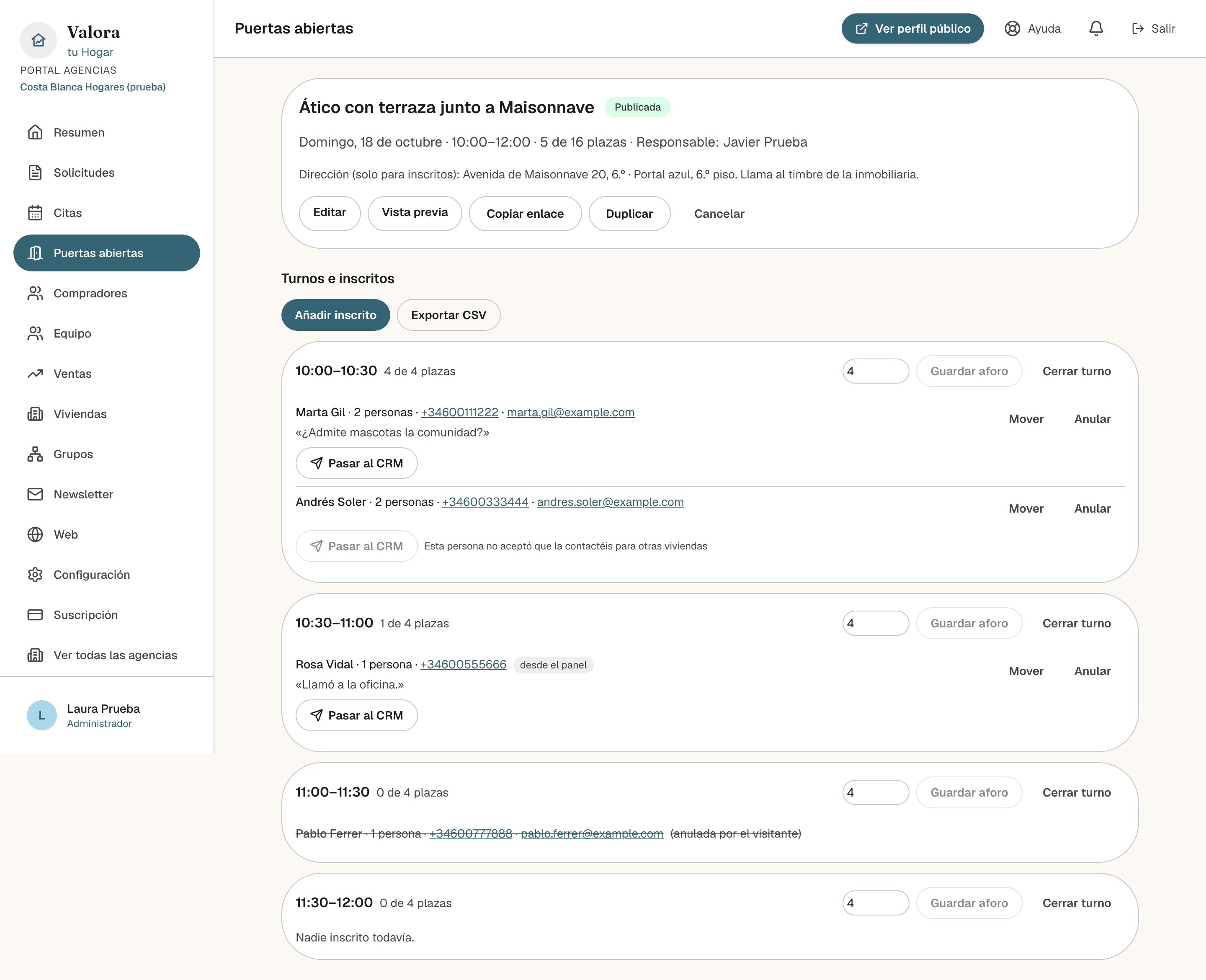Click the Valora house logo icon
This screenshot has height=980, width=1206.
pos(39,40)
